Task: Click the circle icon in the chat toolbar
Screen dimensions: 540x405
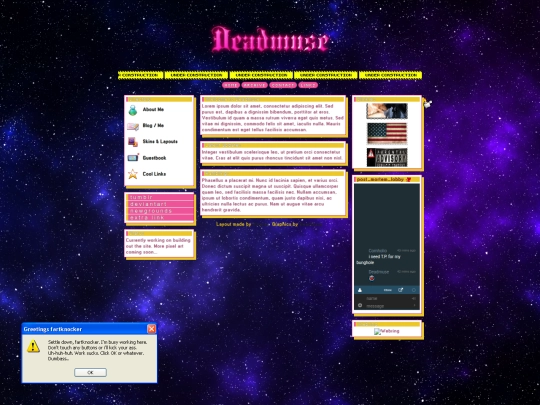Action: pos(414,290)
